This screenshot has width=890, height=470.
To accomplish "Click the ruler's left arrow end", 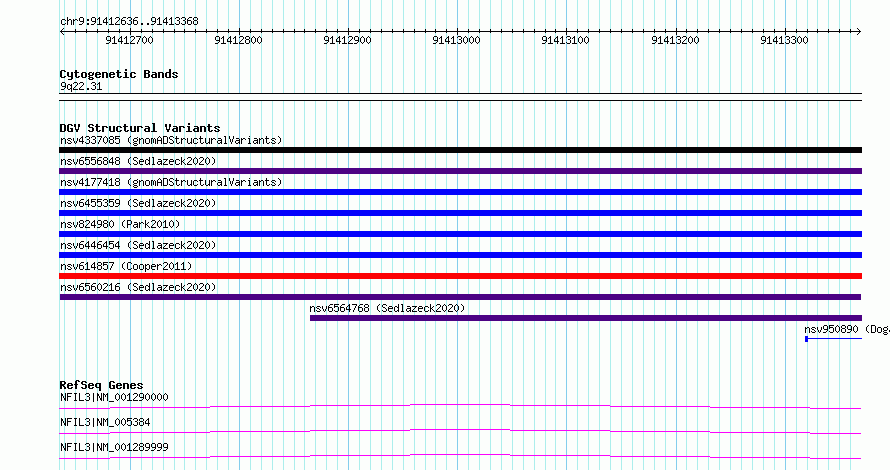I will 62,32.
